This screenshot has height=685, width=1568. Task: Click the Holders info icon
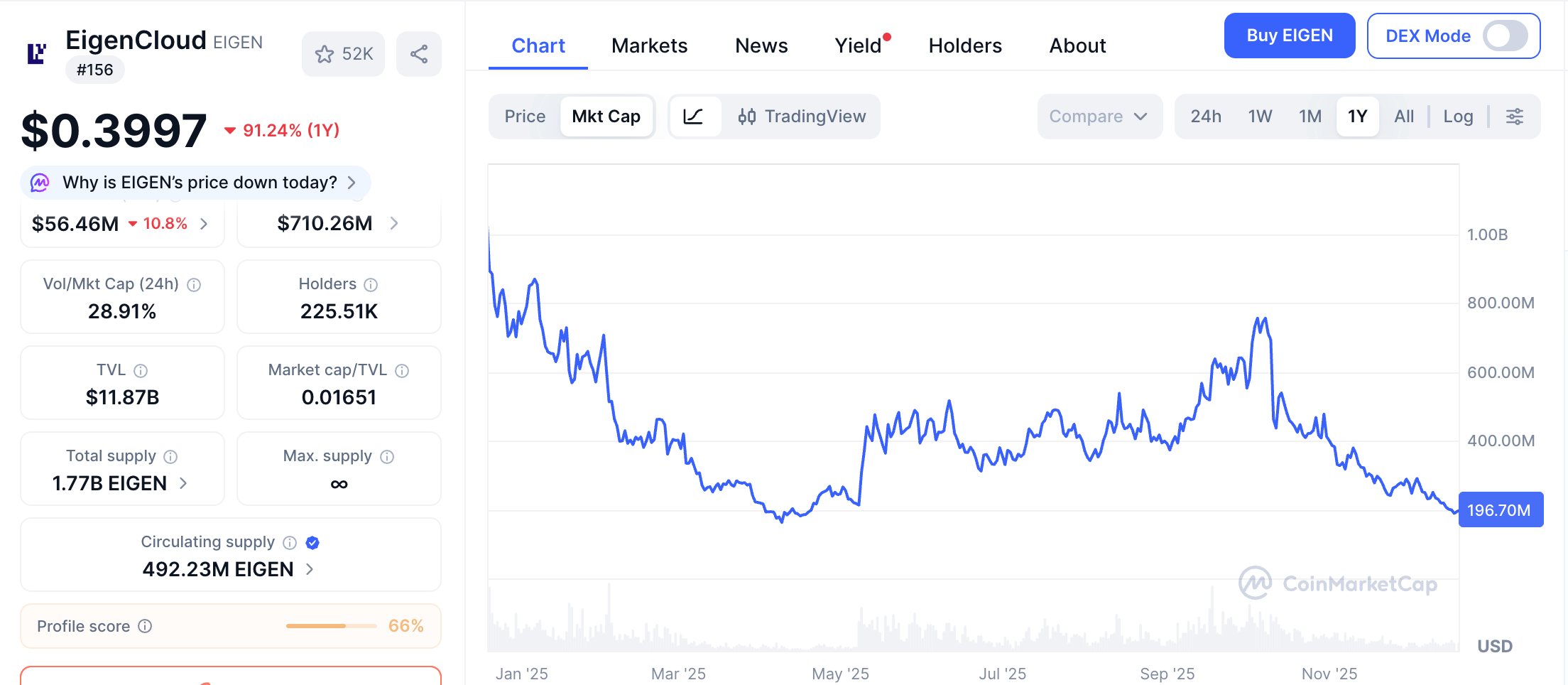[371, 285]
